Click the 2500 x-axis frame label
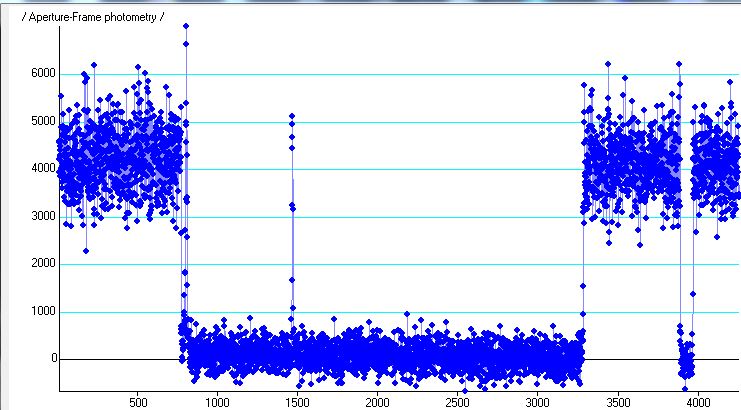This screenshot has height=410, width=741. click(x=457, y=402)
